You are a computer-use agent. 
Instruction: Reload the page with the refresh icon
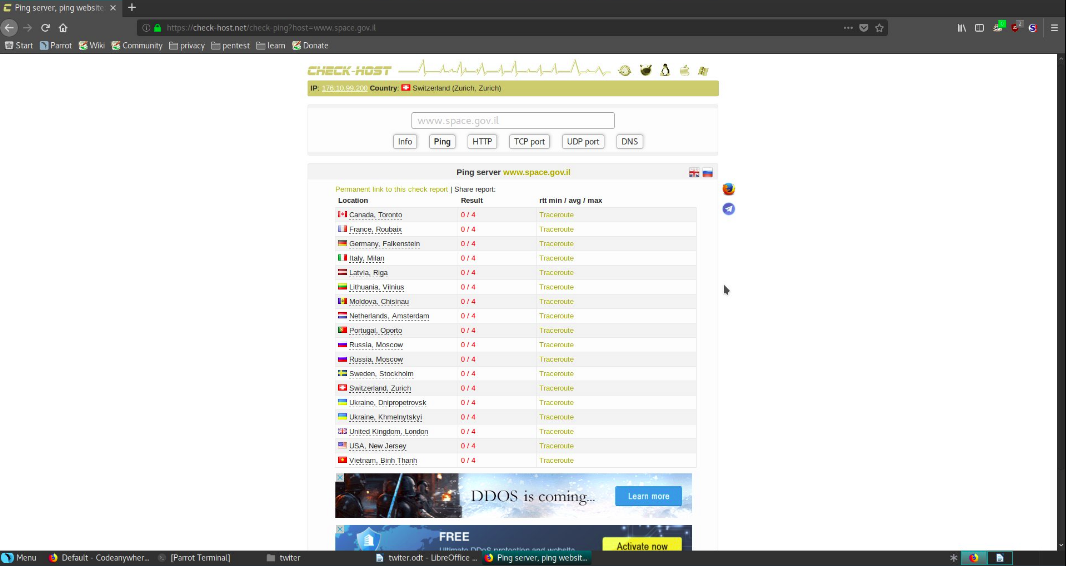pyautogui.click(x=45, y=28)
